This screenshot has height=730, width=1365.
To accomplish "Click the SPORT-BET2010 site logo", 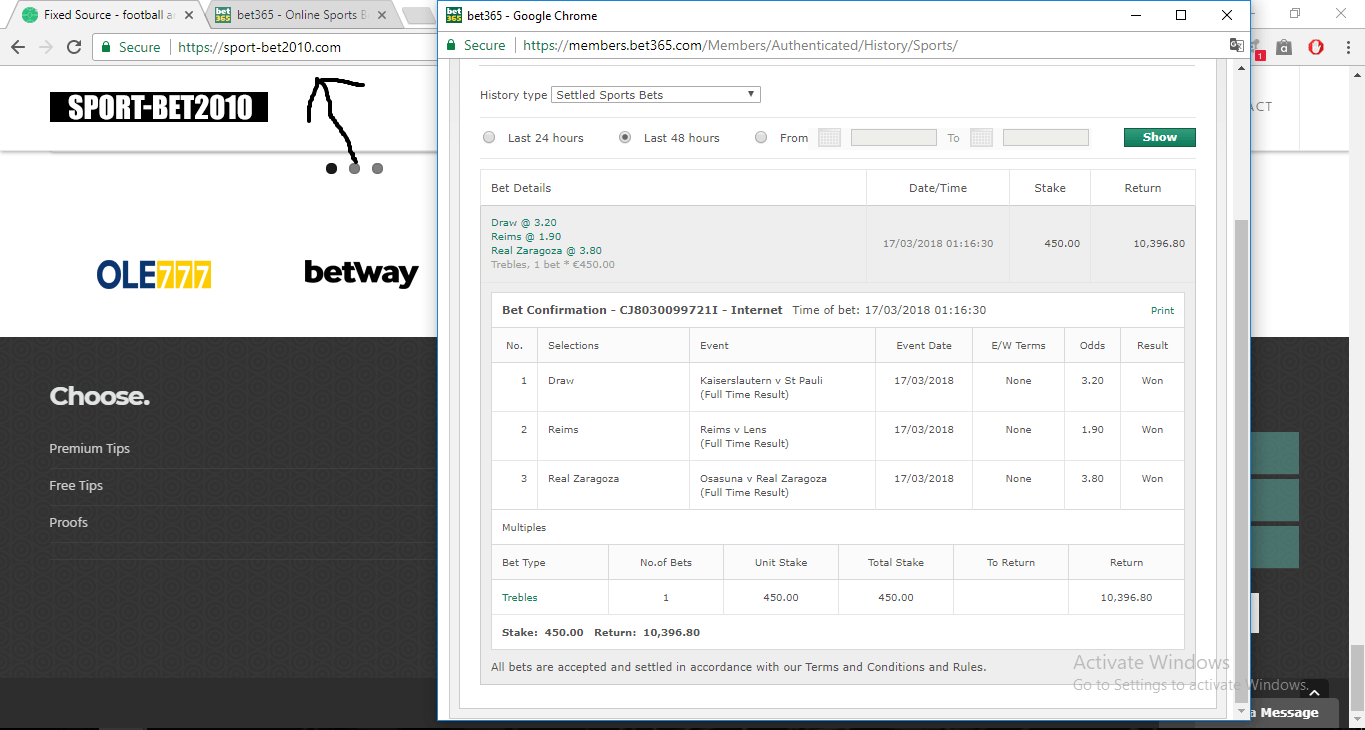I will [x=159, y=107].
